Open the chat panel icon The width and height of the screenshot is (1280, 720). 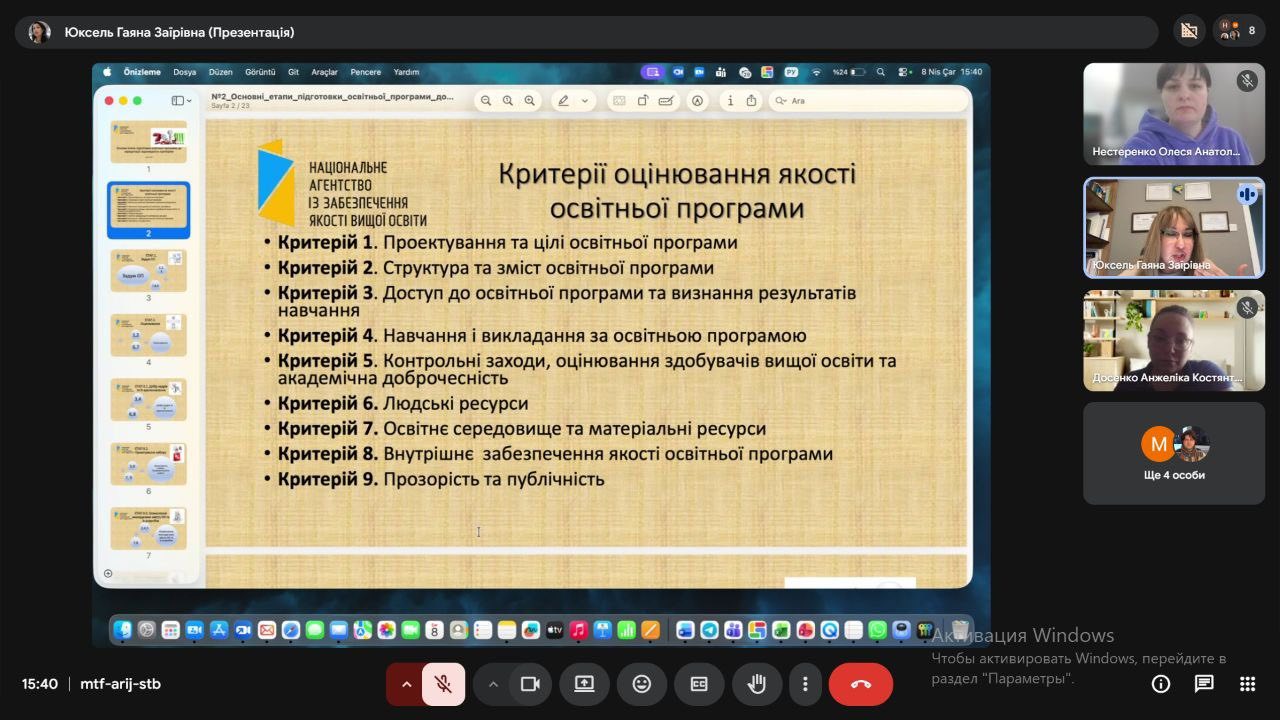click(x=1204, y=684)
